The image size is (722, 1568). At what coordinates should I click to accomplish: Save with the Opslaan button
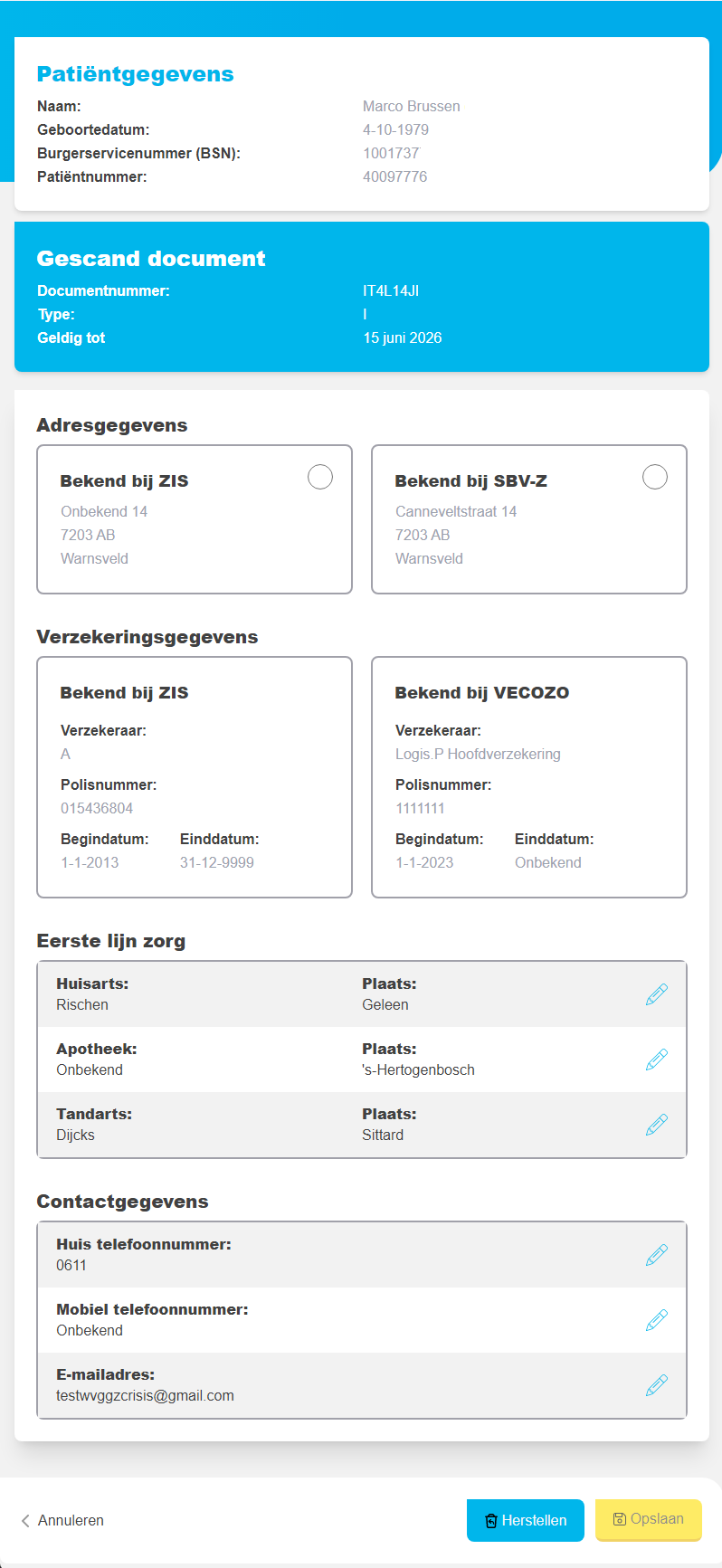(x=648, y=1519)
